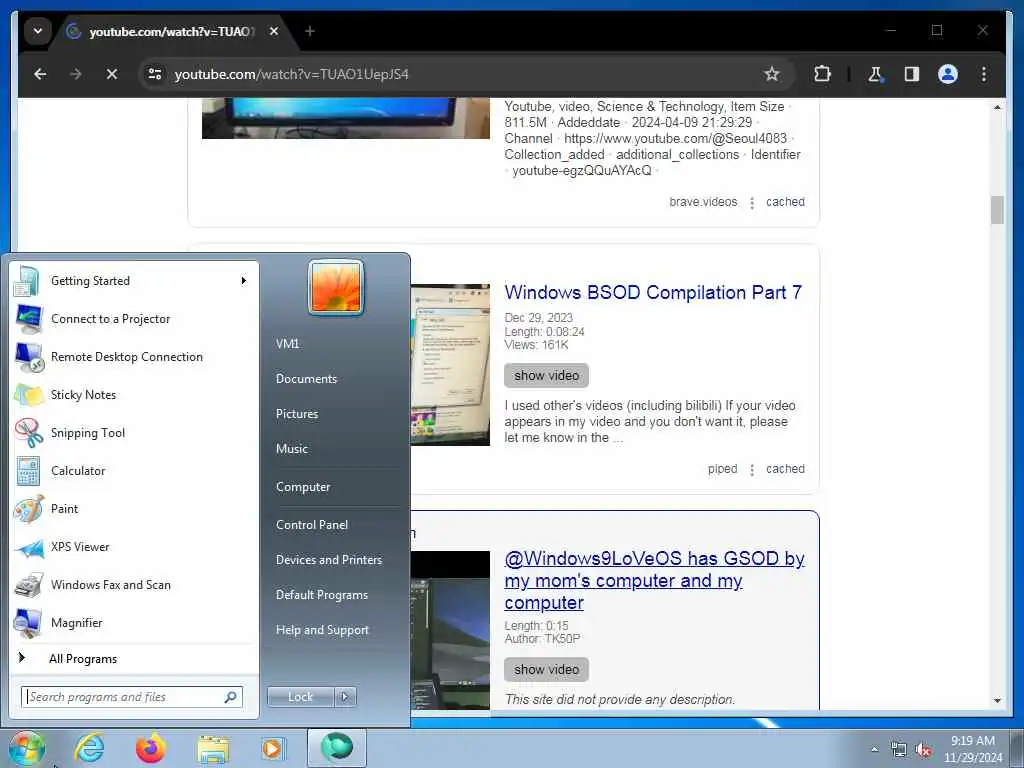Screen dimensions: 1024x768
Task: Show video for BSOD Compilation Part 7
Action: coord(547,376)
